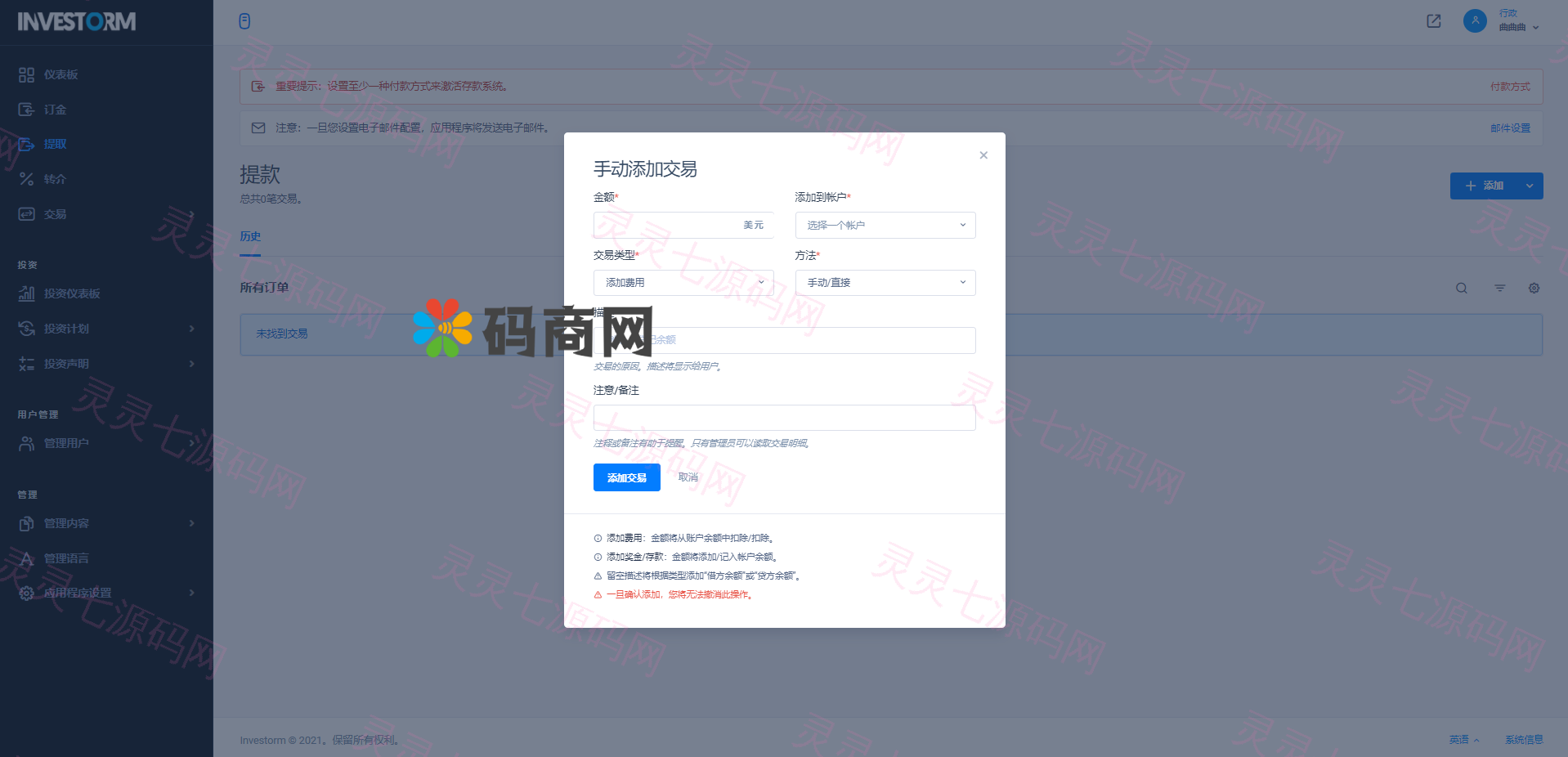This screenshot has width=1568, height=757.
Task: Open 选择一个帐户 account dropdown
Action: point(885,225)
